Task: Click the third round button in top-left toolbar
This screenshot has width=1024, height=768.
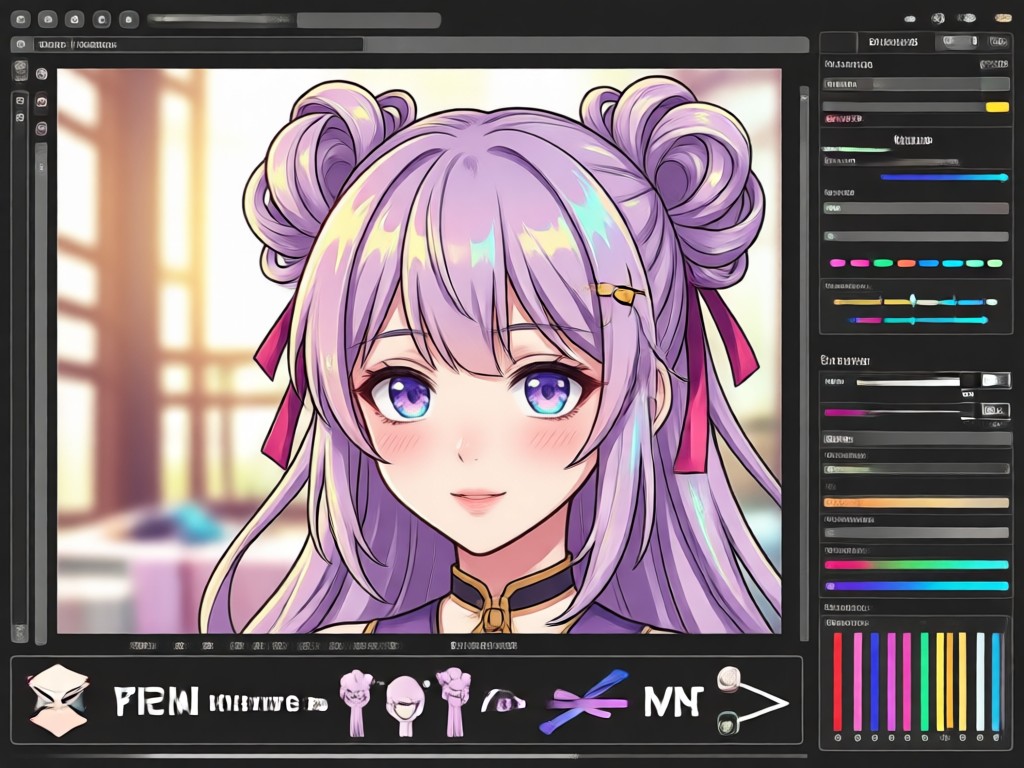Action: [x=74, y=20]
